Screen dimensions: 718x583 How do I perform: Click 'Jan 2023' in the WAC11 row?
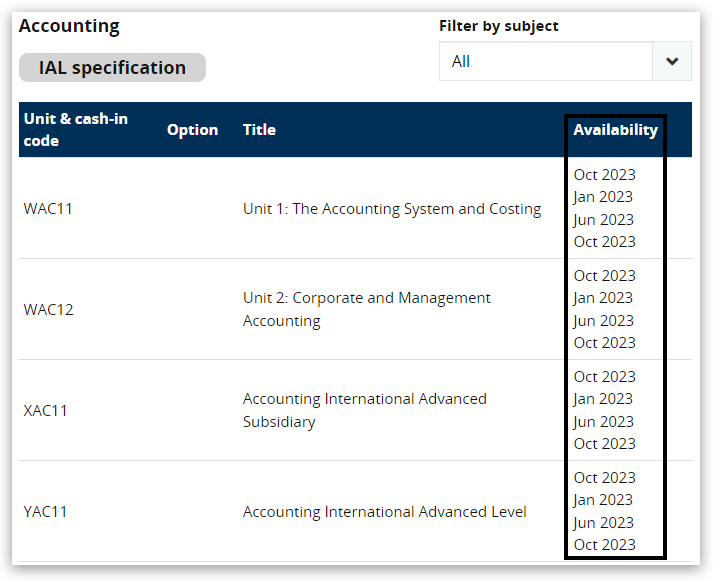pyautogui.click(x=603, y=197)
